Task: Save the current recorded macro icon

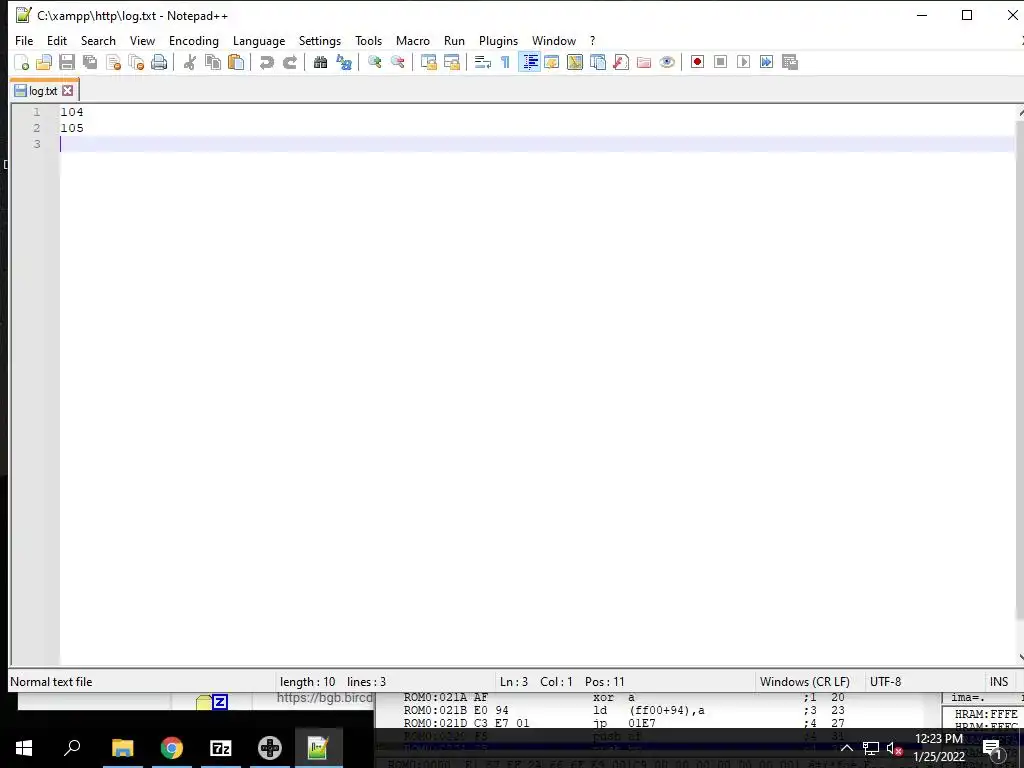Action: click(x=790, y=62)
